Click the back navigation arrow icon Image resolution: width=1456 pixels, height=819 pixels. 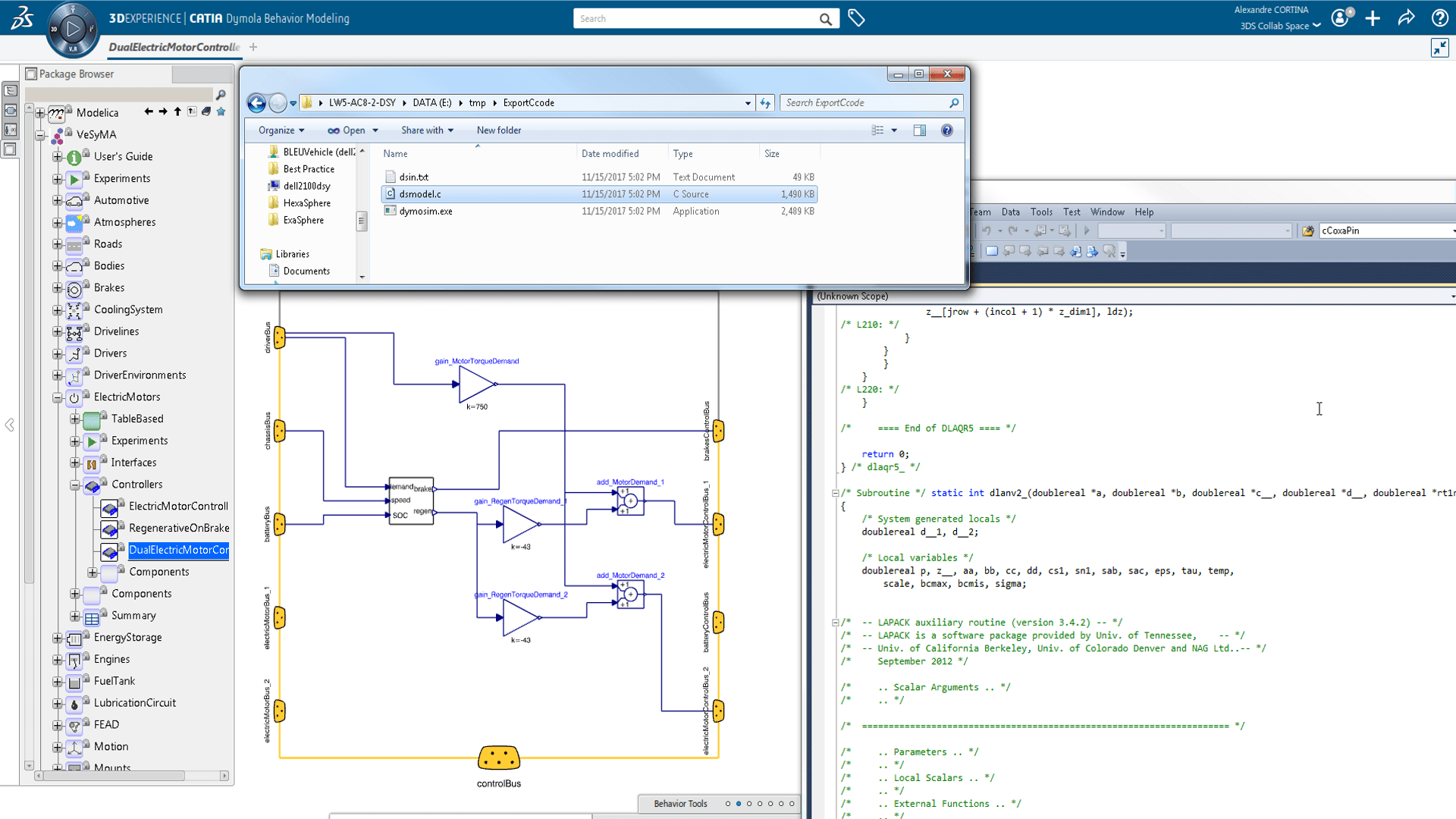coord(256,103)
